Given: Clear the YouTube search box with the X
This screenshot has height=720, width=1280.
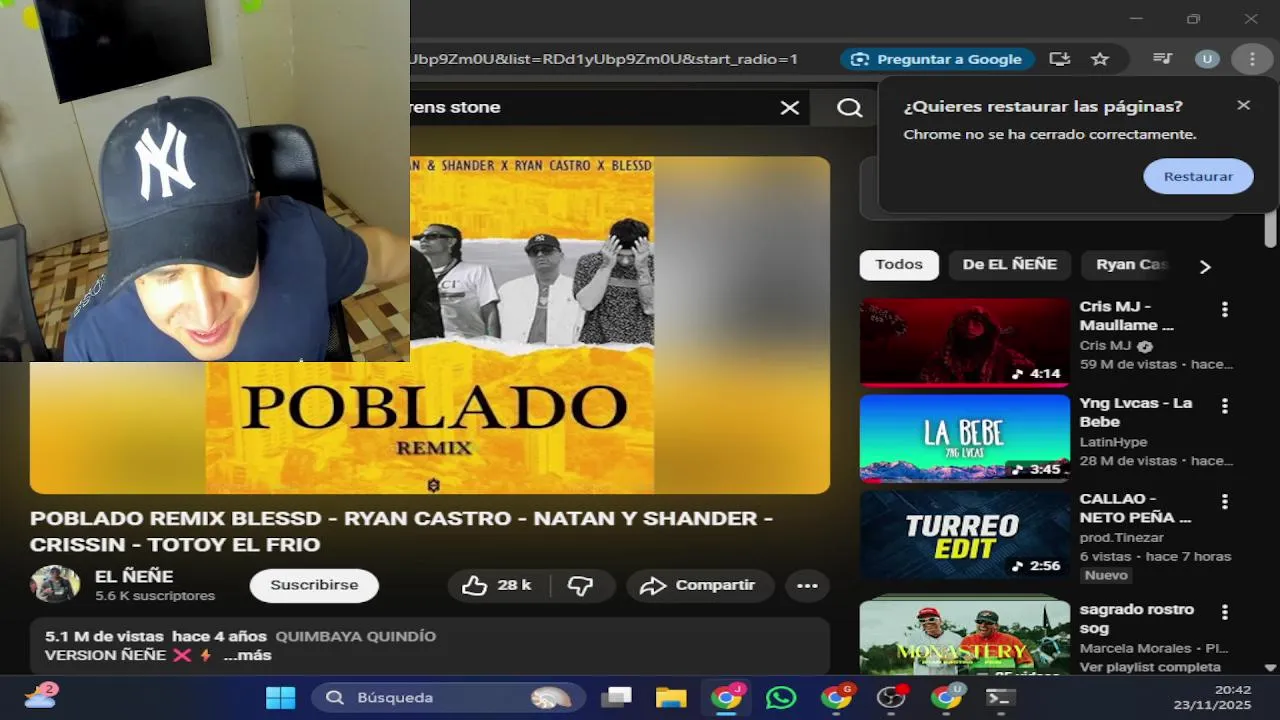Looking at the screenshot, I should click(x=790, y=108).
